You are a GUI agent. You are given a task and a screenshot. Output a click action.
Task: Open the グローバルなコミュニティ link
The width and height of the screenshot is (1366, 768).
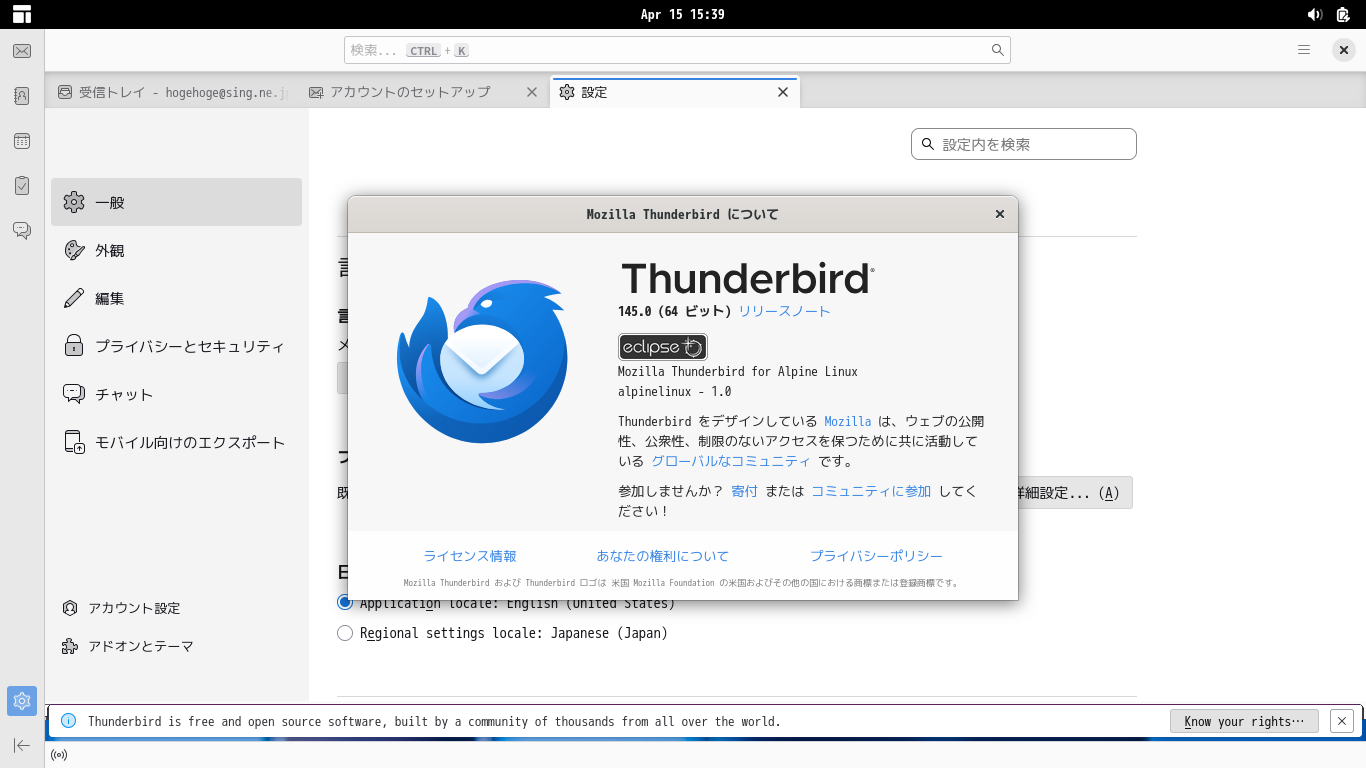tap(731, 461)
